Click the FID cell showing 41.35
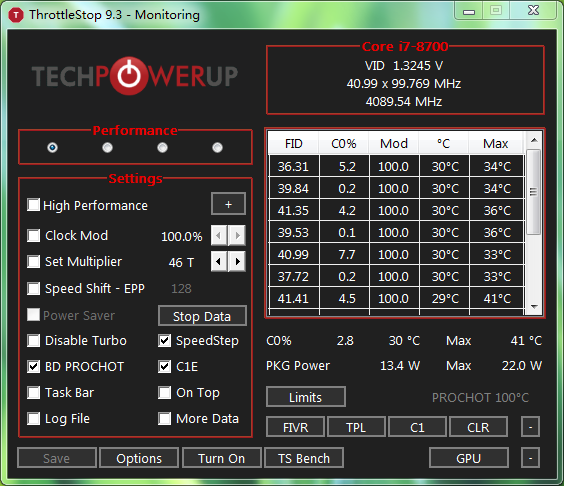This screenshot has height=486, width=564. coord(294,210)
